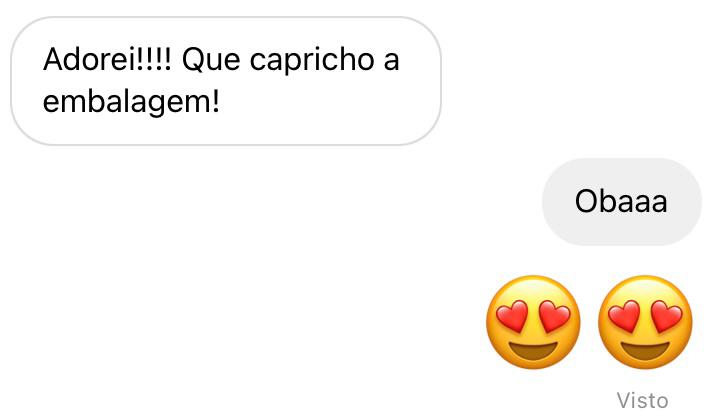Click the right heart-eyes emoji
The image size is (709, 419).
pyautogui.click(x=645, y=322)
